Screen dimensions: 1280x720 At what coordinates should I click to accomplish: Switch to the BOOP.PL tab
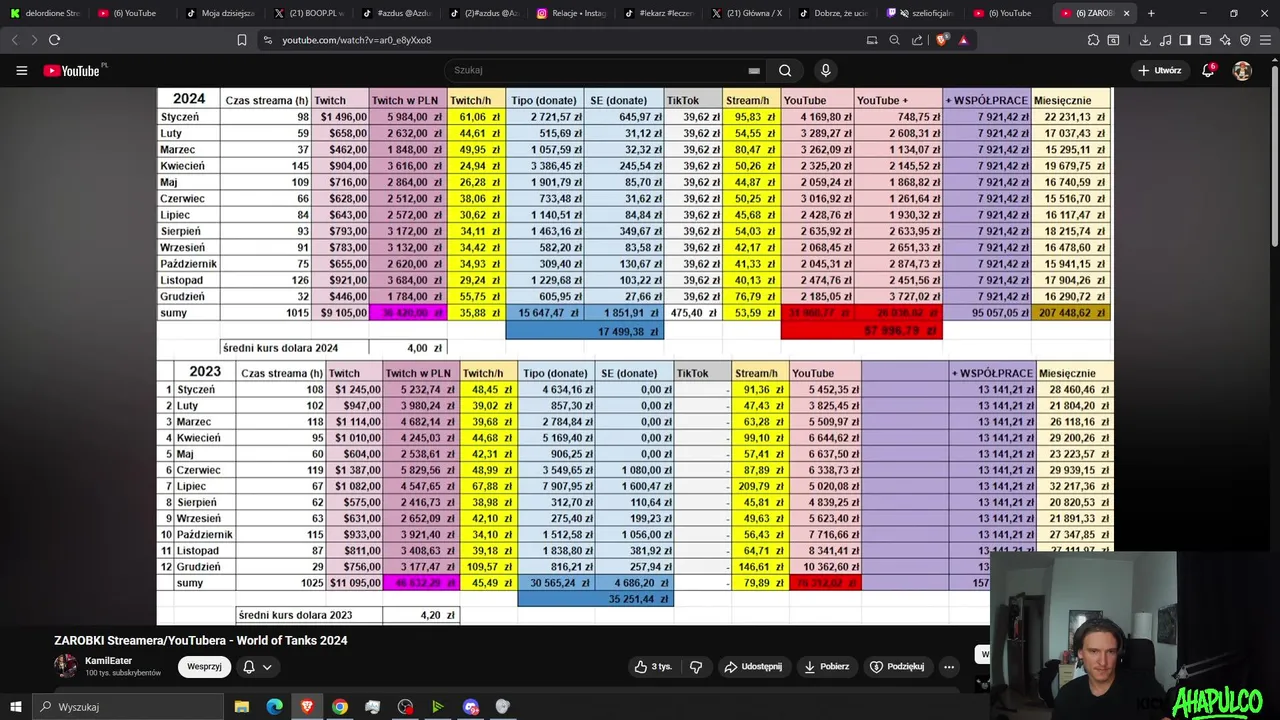(308, 13)
